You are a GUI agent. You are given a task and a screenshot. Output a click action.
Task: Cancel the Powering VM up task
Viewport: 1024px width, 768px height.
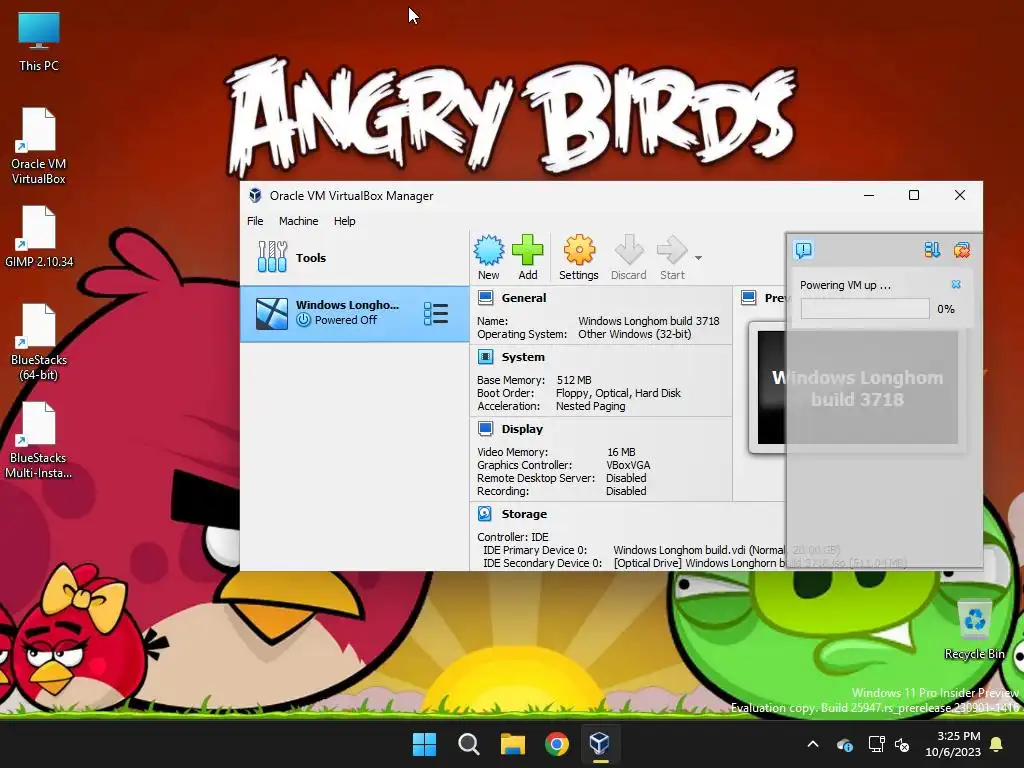pyautogui.click(x=956, y=284)
